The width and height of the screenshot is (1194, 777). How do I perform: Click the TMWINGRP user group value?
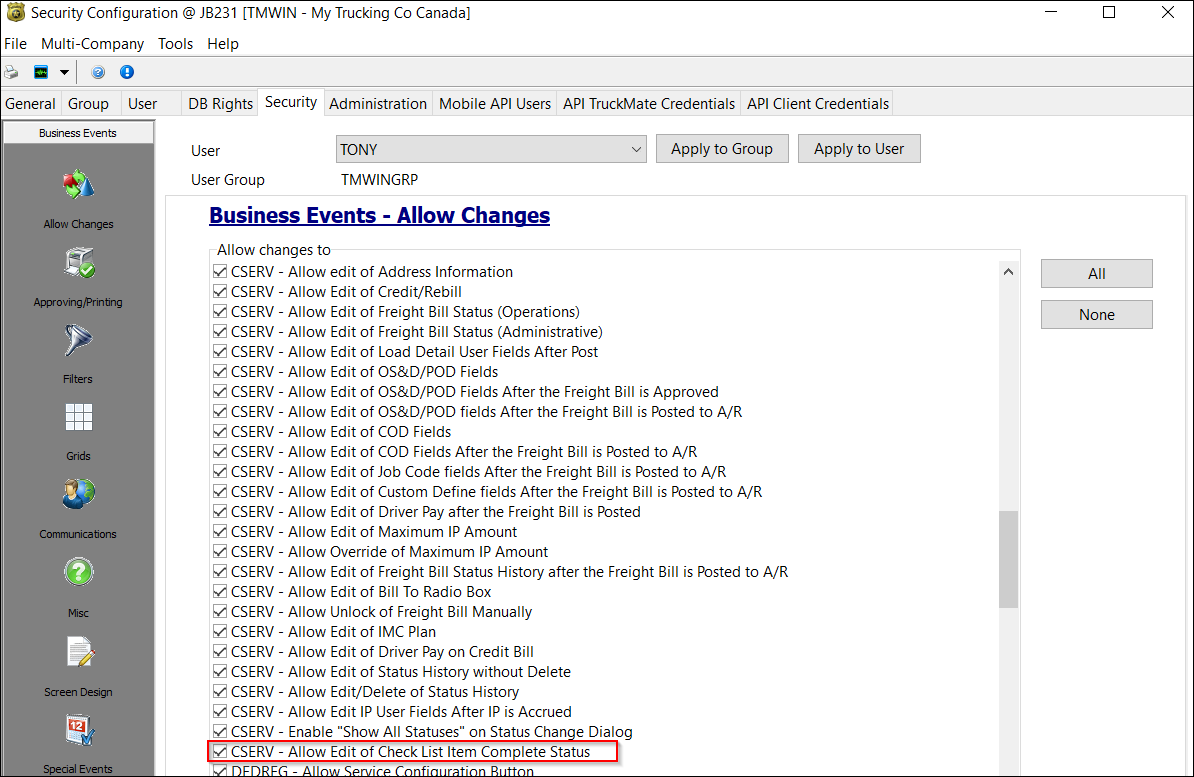379,180
